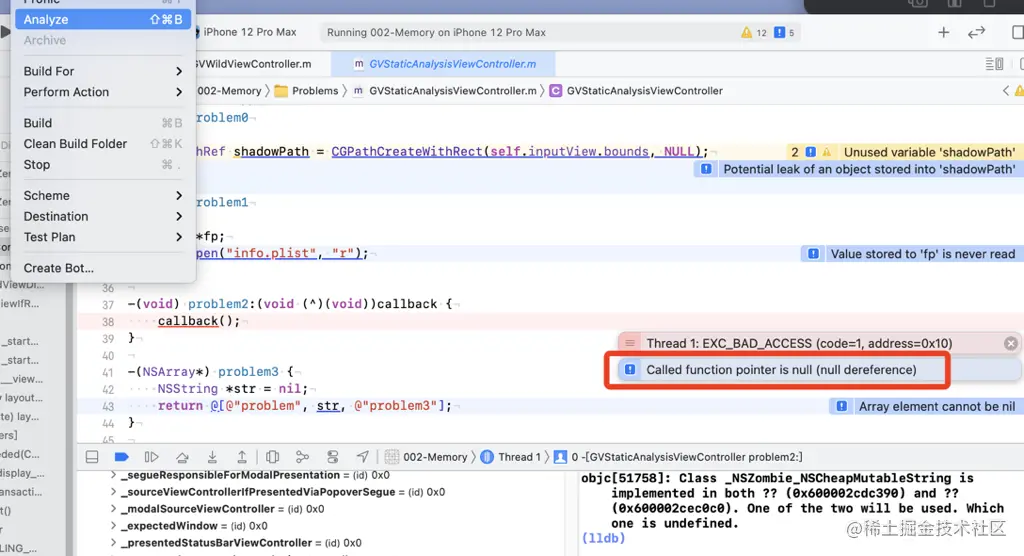The image size is (1024, 556).
Task: Continue program execution
Action: pyautogui.click(x=152, y=457)
